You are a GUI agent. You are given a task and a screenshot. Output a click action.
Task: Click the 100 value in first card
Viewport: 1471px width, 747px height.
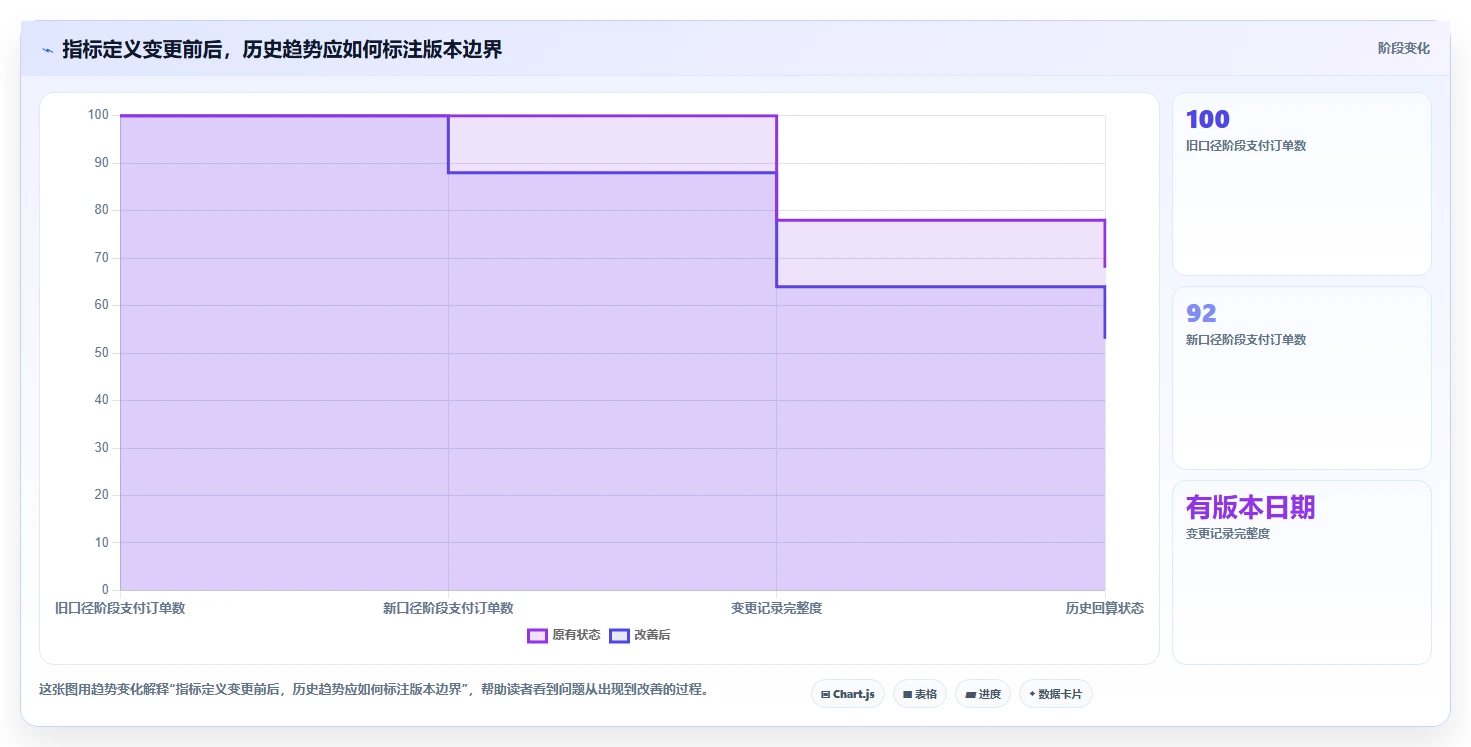click(1207, 119)
